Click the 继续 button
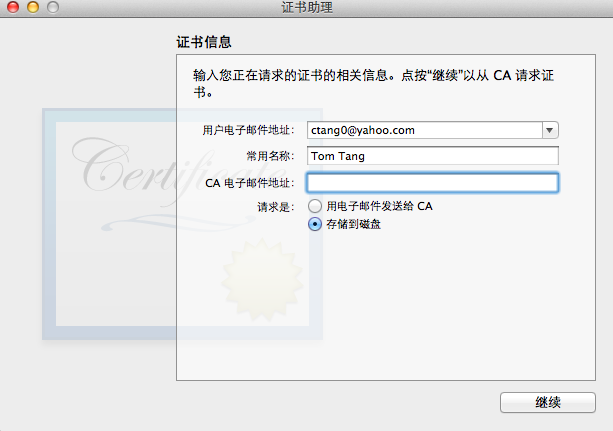This screenshot has height=431, width=613. [x=548, y=402]
